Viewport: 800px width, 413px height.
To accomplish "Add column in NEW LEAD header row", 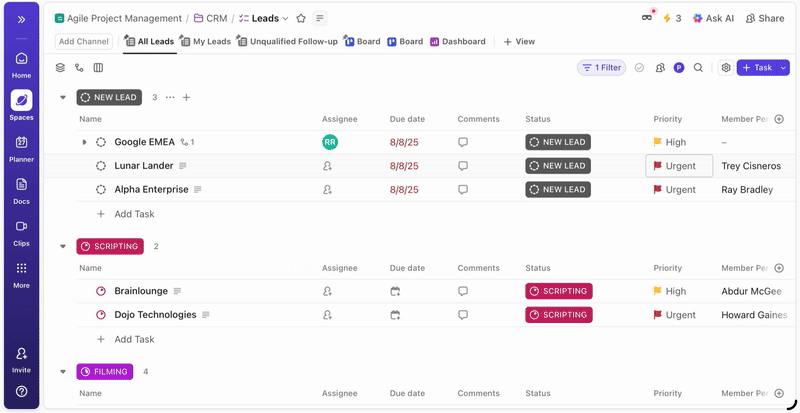I will pyautogui.click(x=779, y=119).
